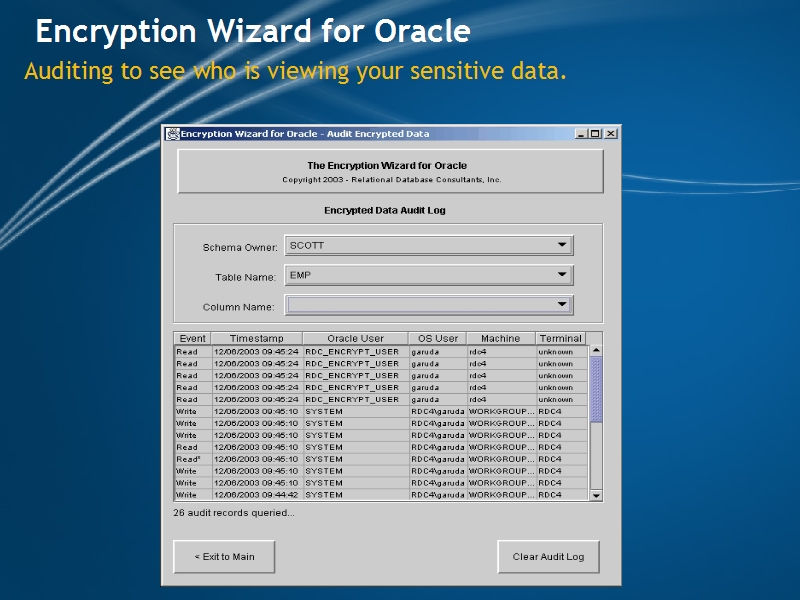Click the '26 audit records queried...' status text
This screenshot has width=800, height=600.
(234, 513)
